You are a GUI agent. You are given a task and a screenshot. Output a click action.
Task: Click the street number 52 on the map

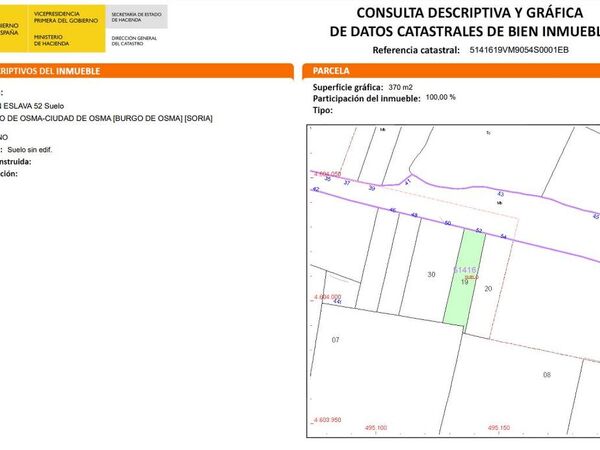pyautogui.click(x=479, y=230)
